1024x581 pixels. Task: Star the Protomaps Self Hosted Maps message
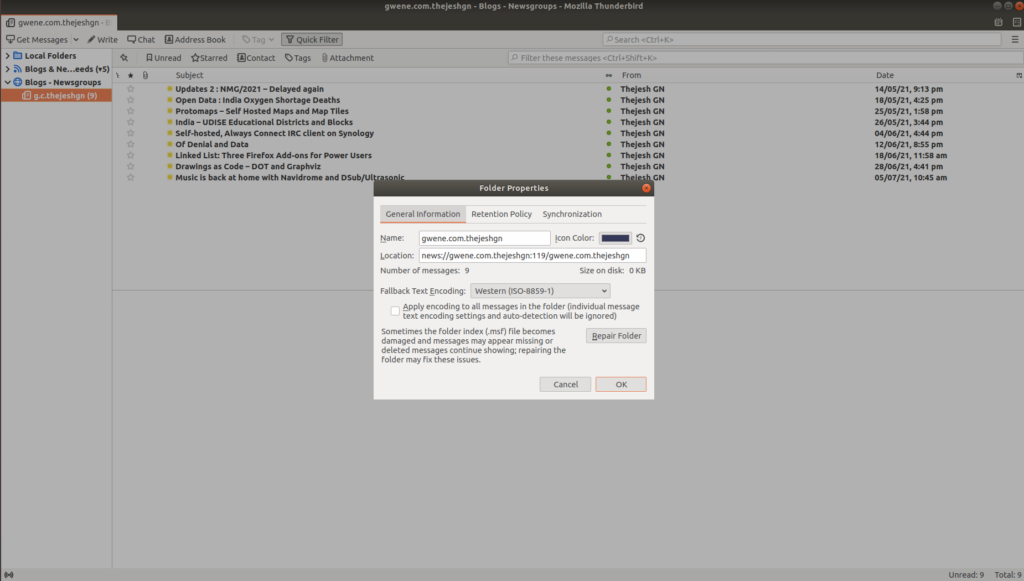131,111
